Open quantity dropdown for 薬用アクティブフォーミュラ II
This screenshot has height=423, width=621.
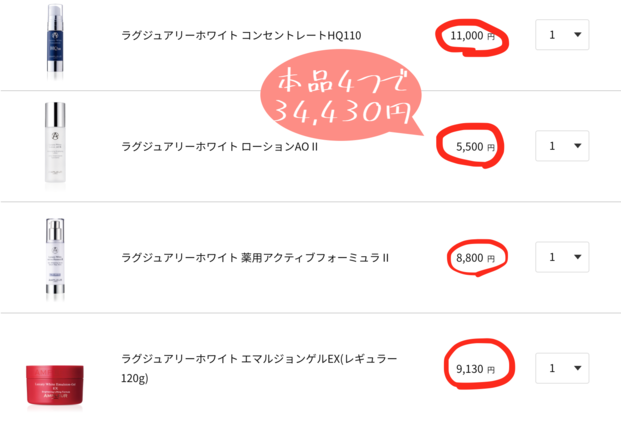pos(562,257)
